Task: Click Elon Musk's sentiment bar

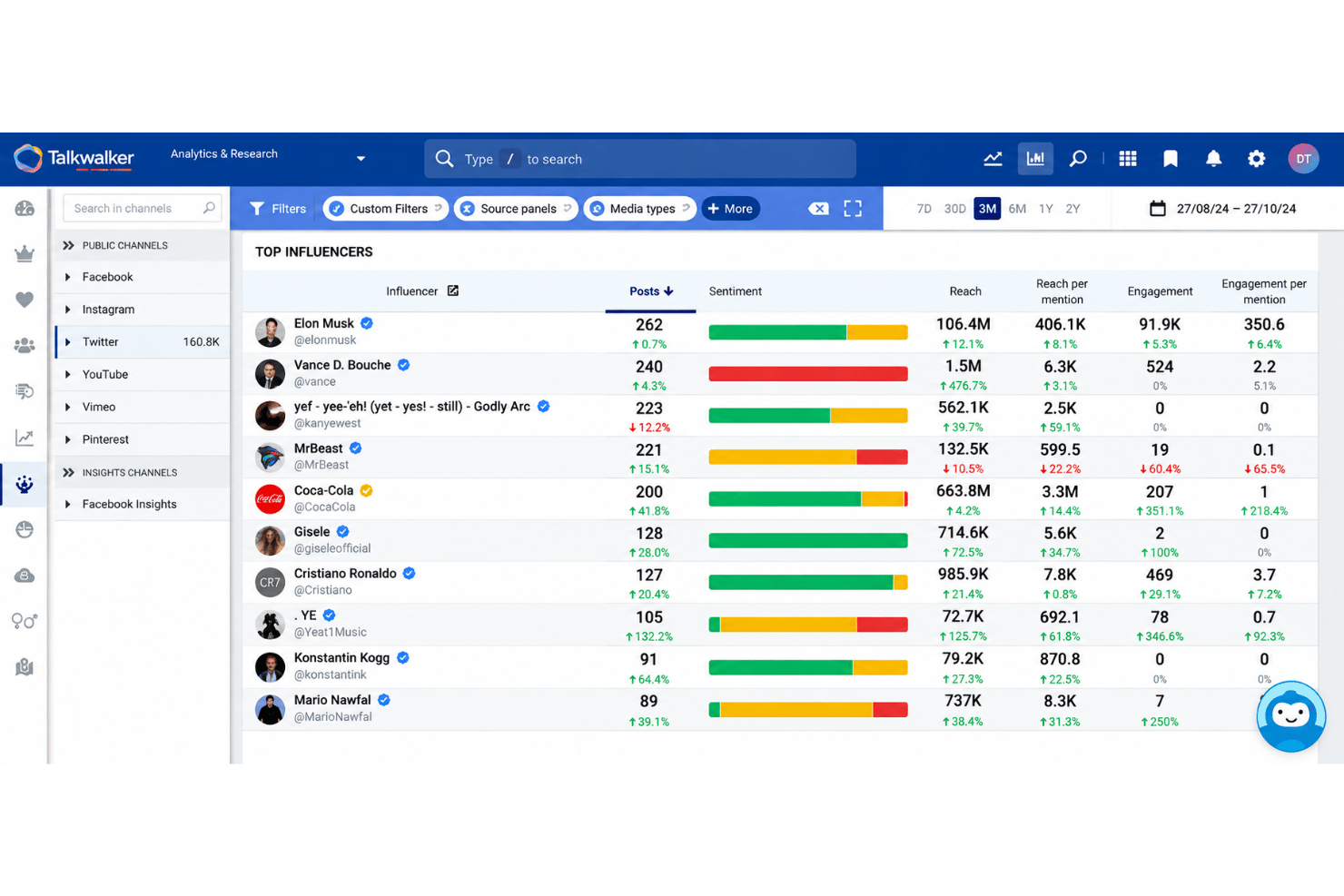Action: coord(808,332)
